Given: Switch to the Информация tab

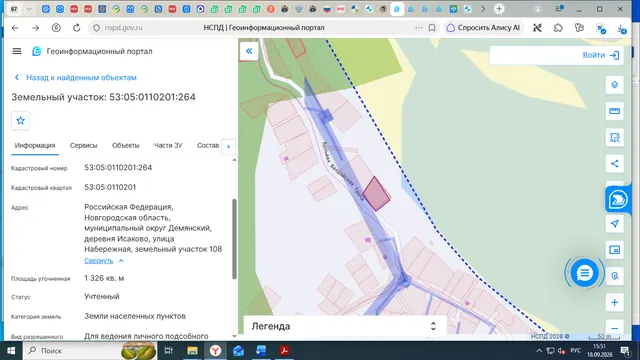Looking at the screenshot, I should [x=35, y=146].
